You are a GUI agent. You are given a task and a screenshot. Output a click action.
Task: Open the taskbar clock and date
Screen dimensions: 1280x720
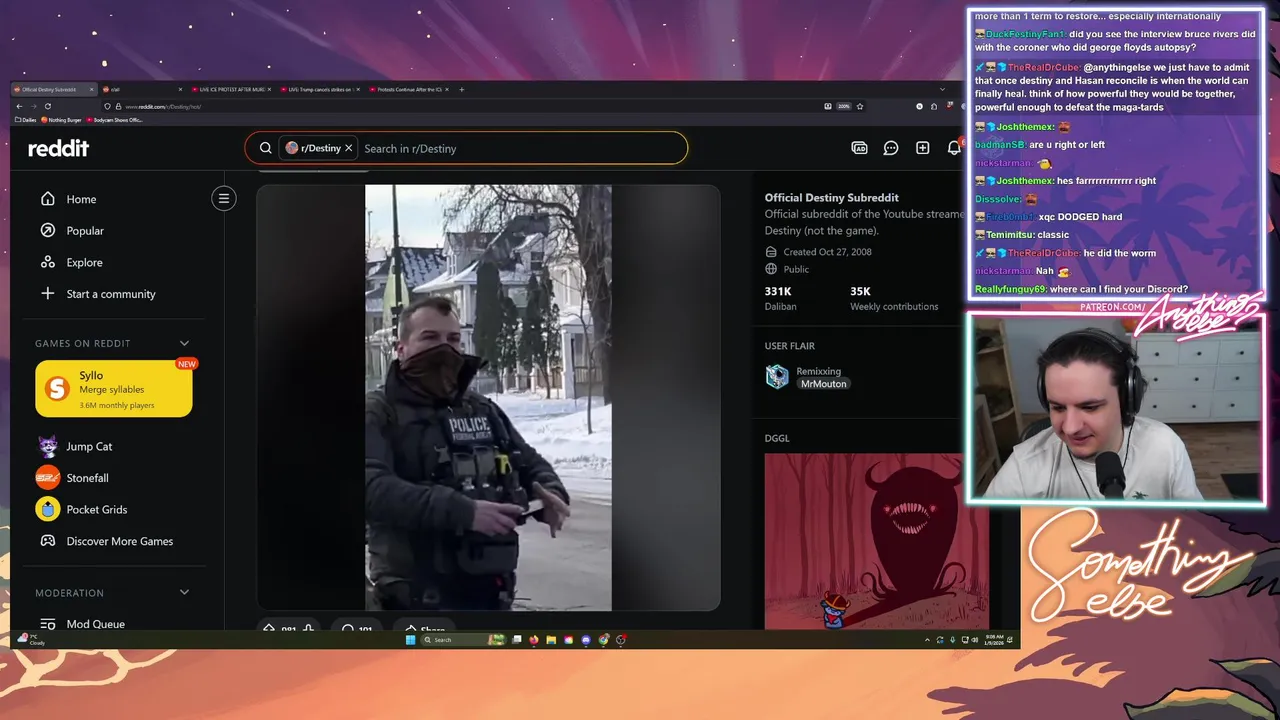pyautogui.click(x=994, y=640)
